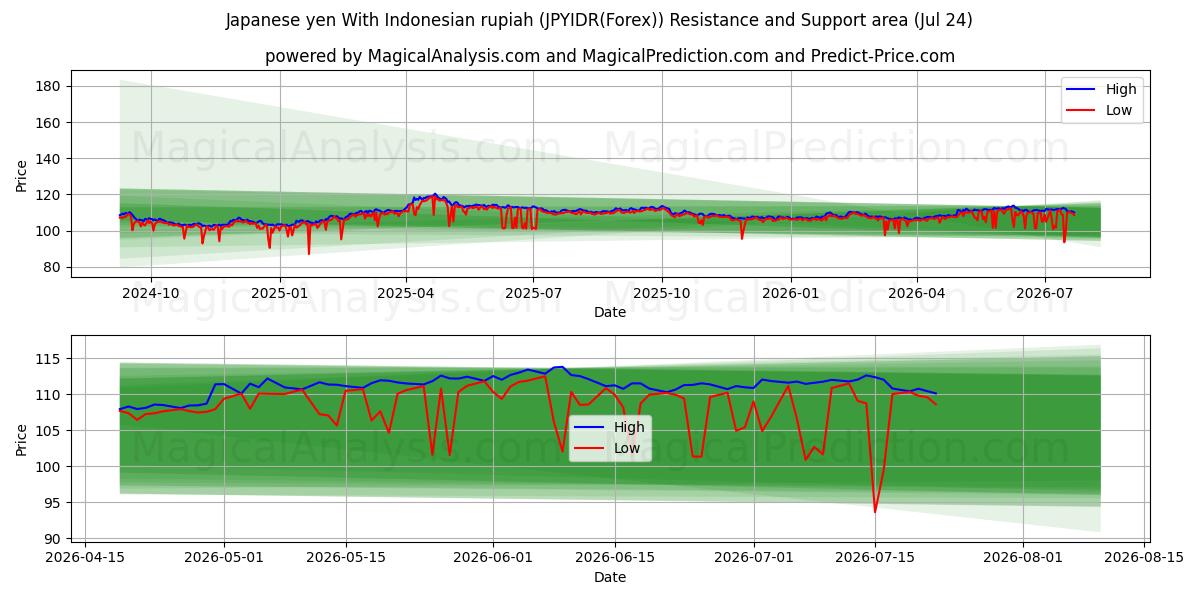Click the 2026-04-15 date tick

[84, 557]
